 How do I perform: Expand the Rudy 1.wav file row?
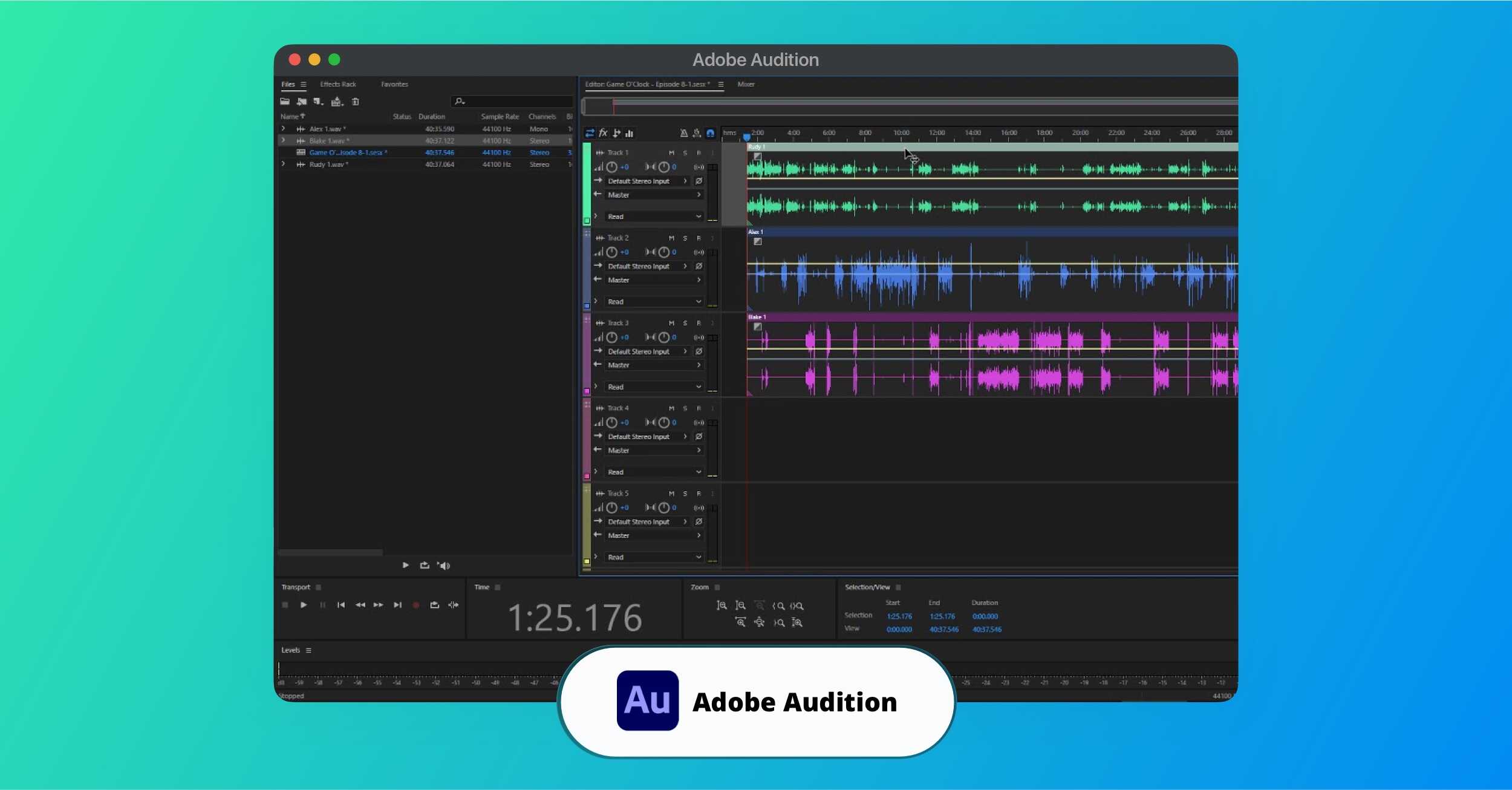tap(283, 164)
